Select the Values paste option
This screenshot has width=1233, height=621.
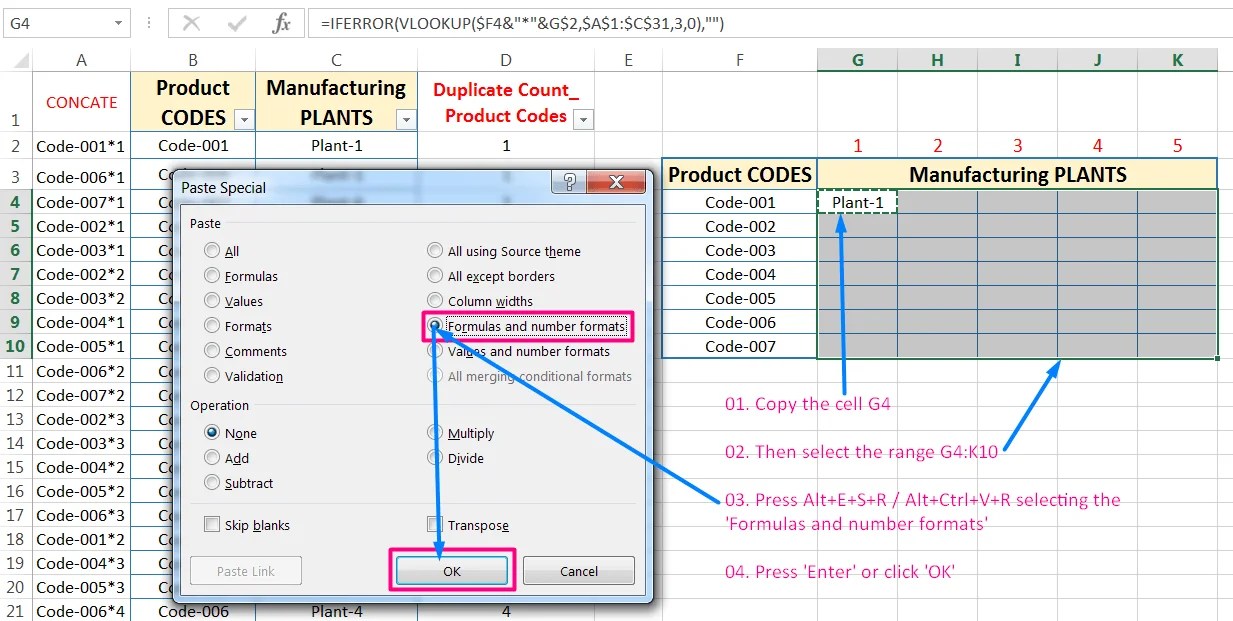pyautogui.click(x=211, y=300)
